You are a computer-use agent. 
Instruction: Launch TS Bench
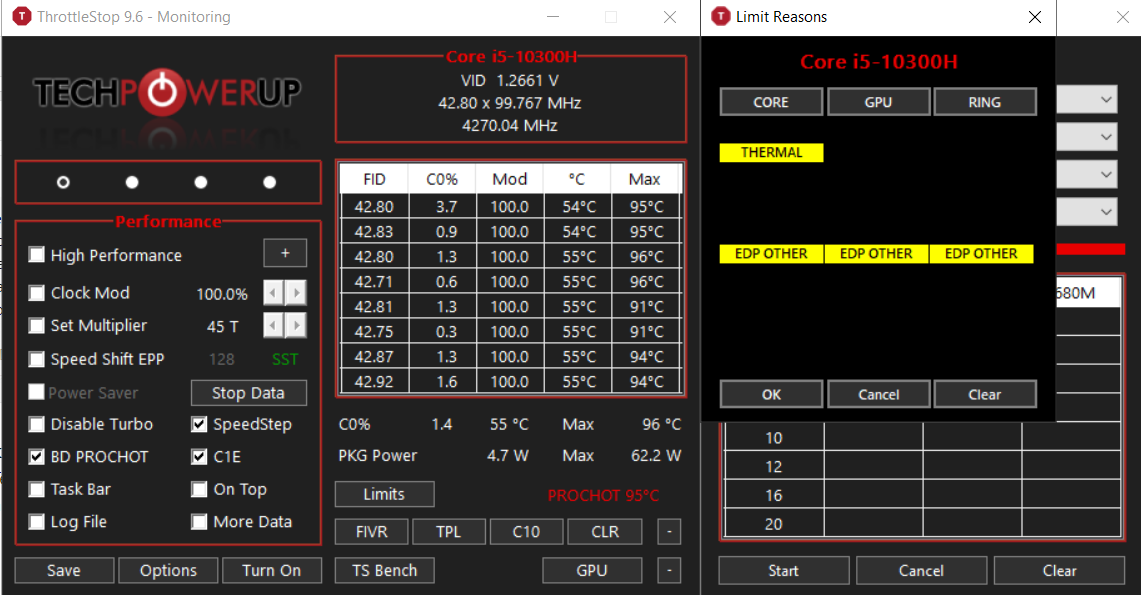[384, 570]
